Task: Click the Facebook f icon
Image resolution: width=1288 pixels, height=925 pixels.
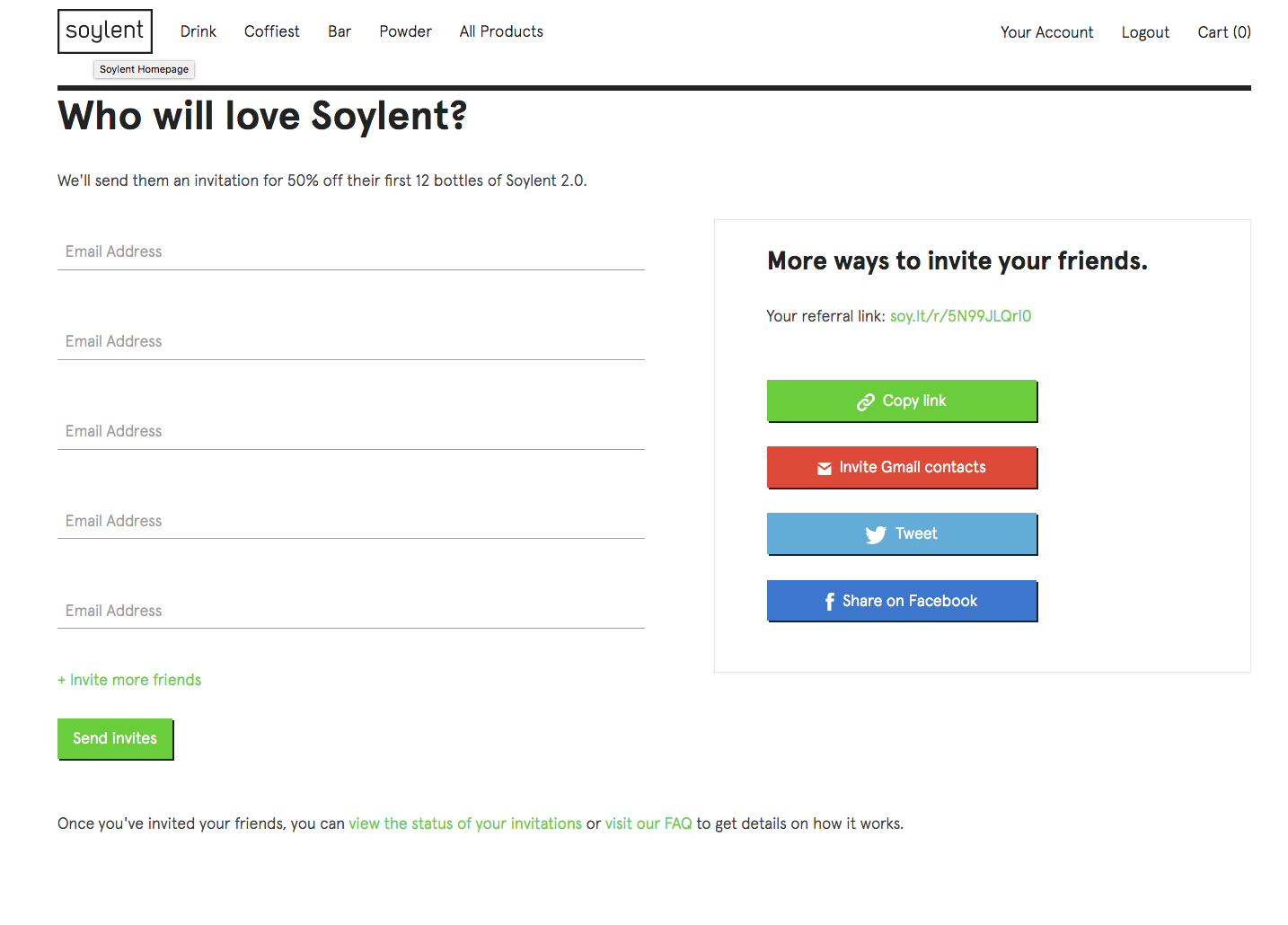Action: pyautogui.click(x=829, y=602)
